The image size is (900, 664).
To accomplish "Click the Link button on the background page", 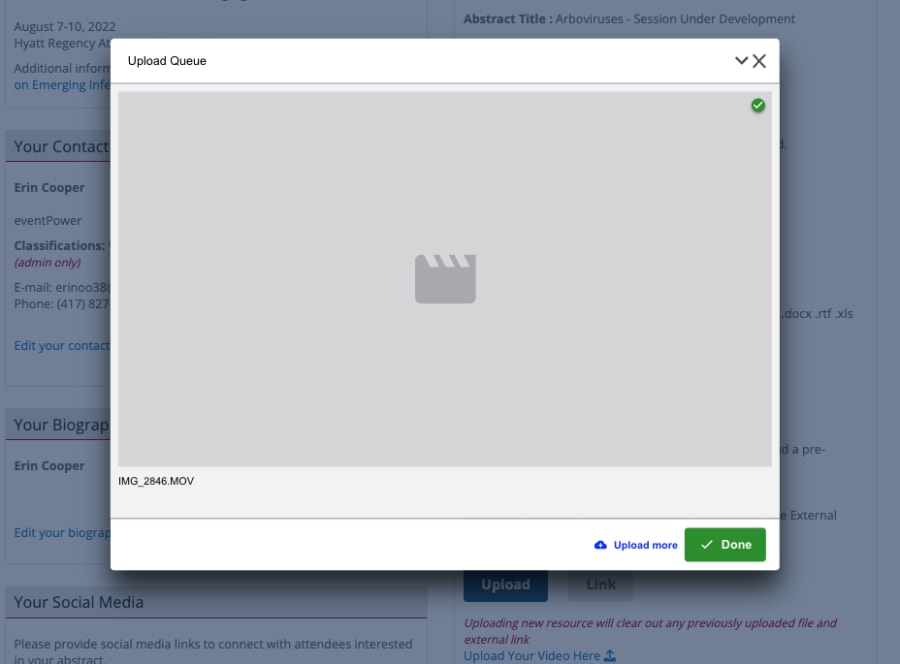I will click(600, 585).
